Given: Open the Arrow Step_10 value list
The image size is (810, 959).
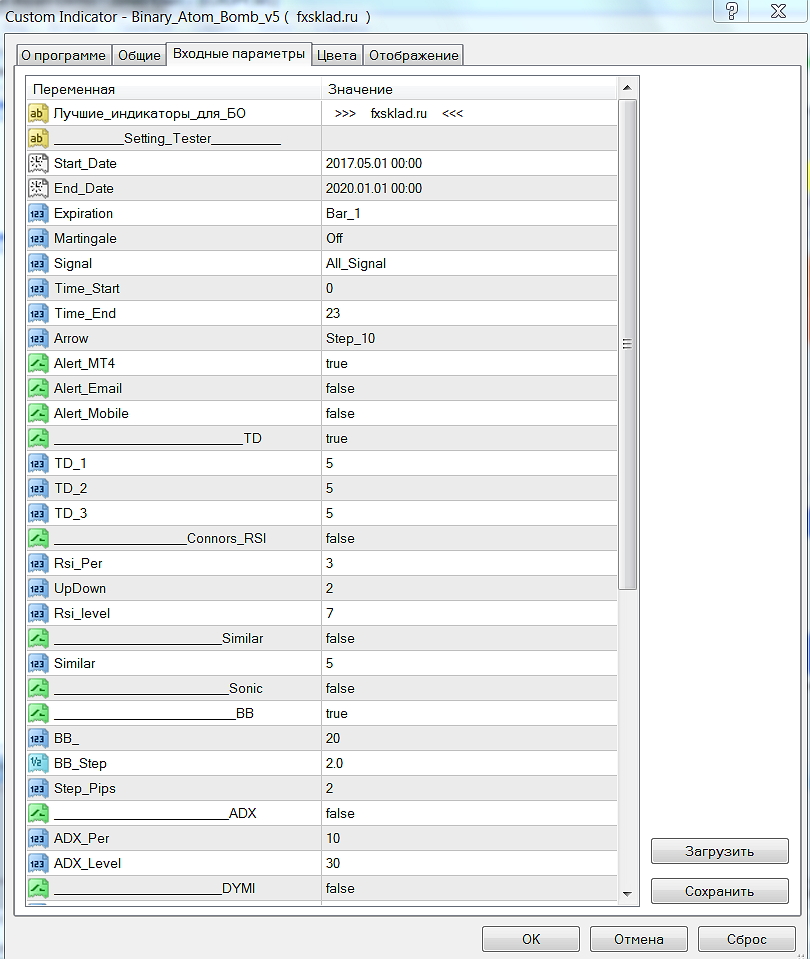Looking at the screenshot, I should coord(469,338).
